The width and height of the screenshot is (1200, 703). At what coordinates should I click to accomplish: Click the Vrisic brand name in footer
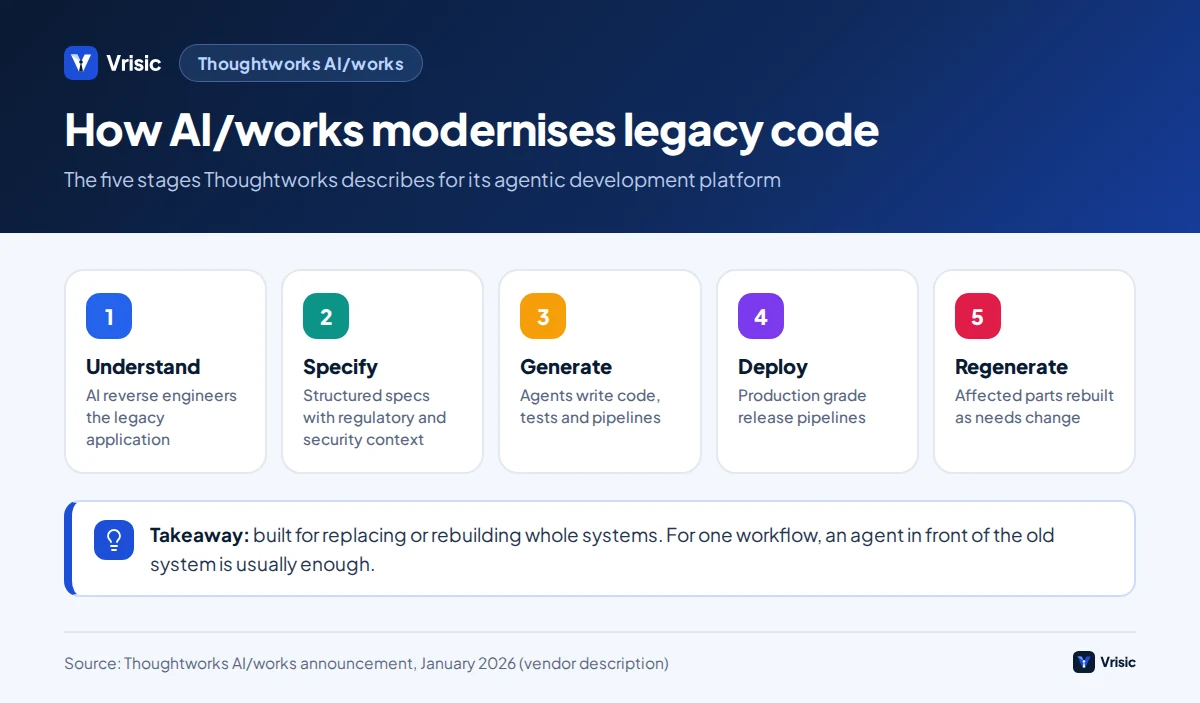click(1119, 662)
